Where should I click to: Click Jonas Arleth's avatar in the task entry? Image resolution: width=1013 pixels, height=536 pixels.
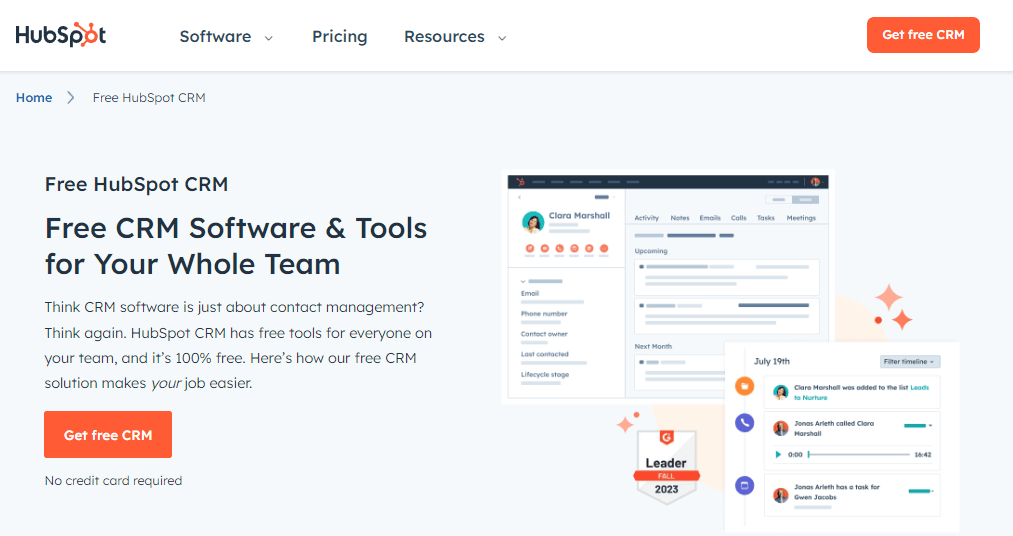(781, 495)
